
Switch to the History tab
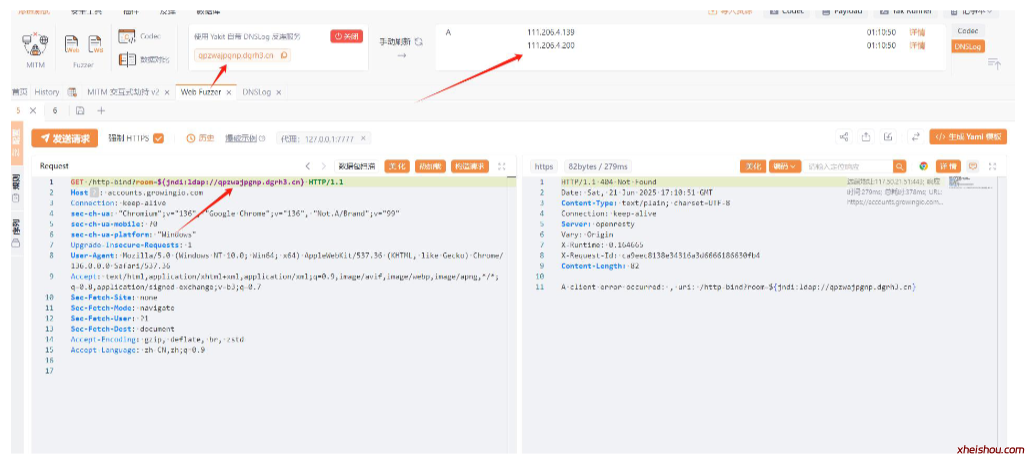(x=47, y=92)
